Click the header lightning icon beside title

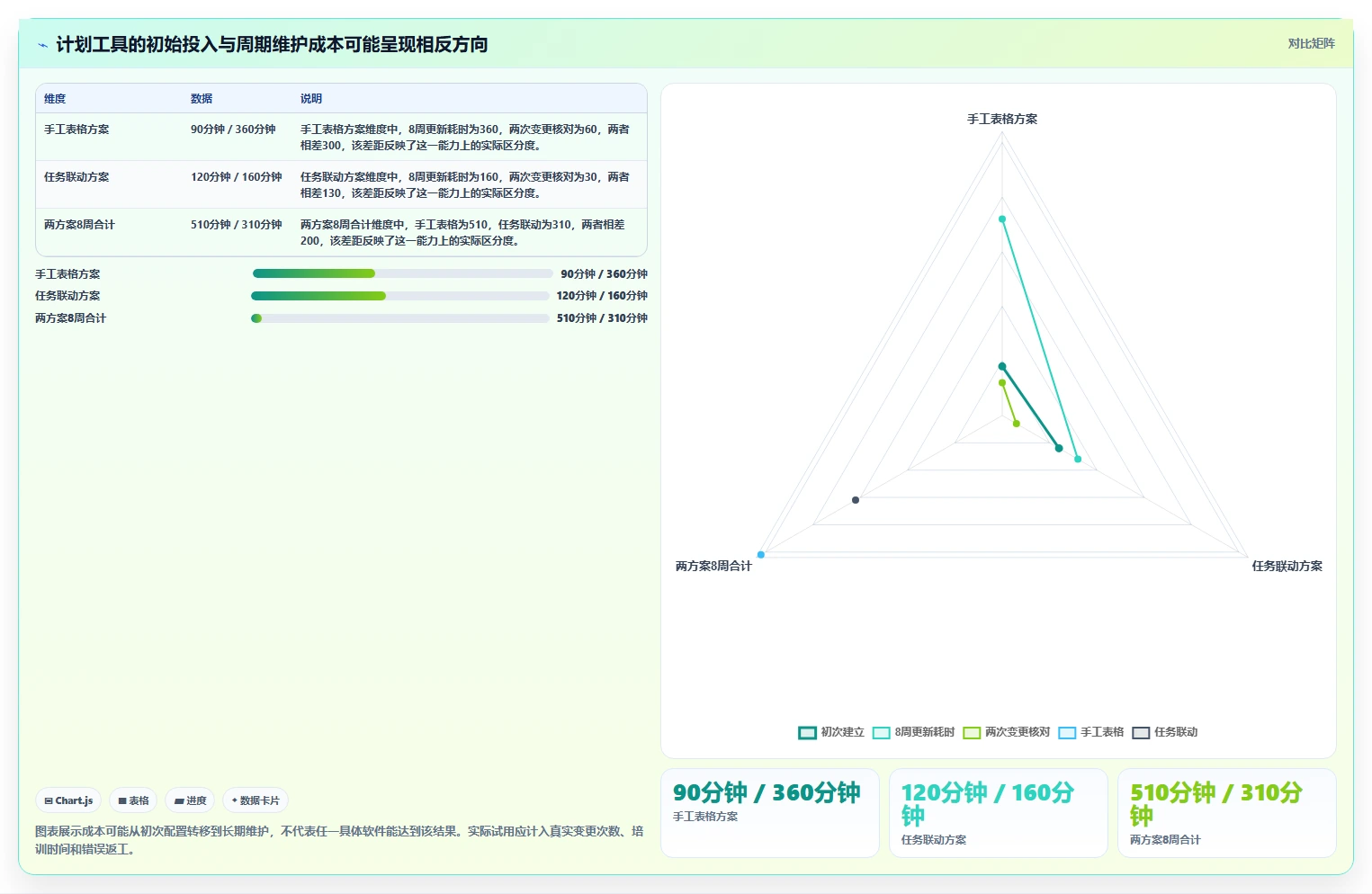click(42, 45)
